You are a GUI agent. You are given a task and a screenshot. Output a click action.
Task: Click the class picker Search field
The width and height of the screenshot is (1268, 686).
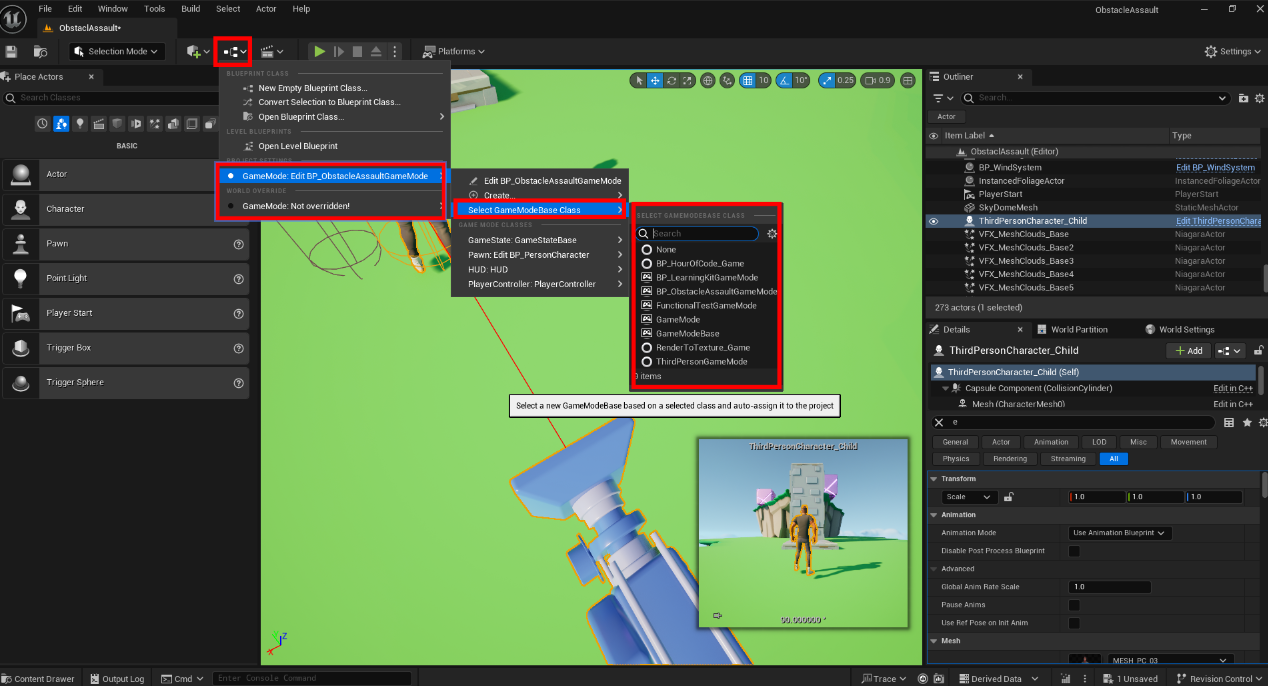coord(698,233)
